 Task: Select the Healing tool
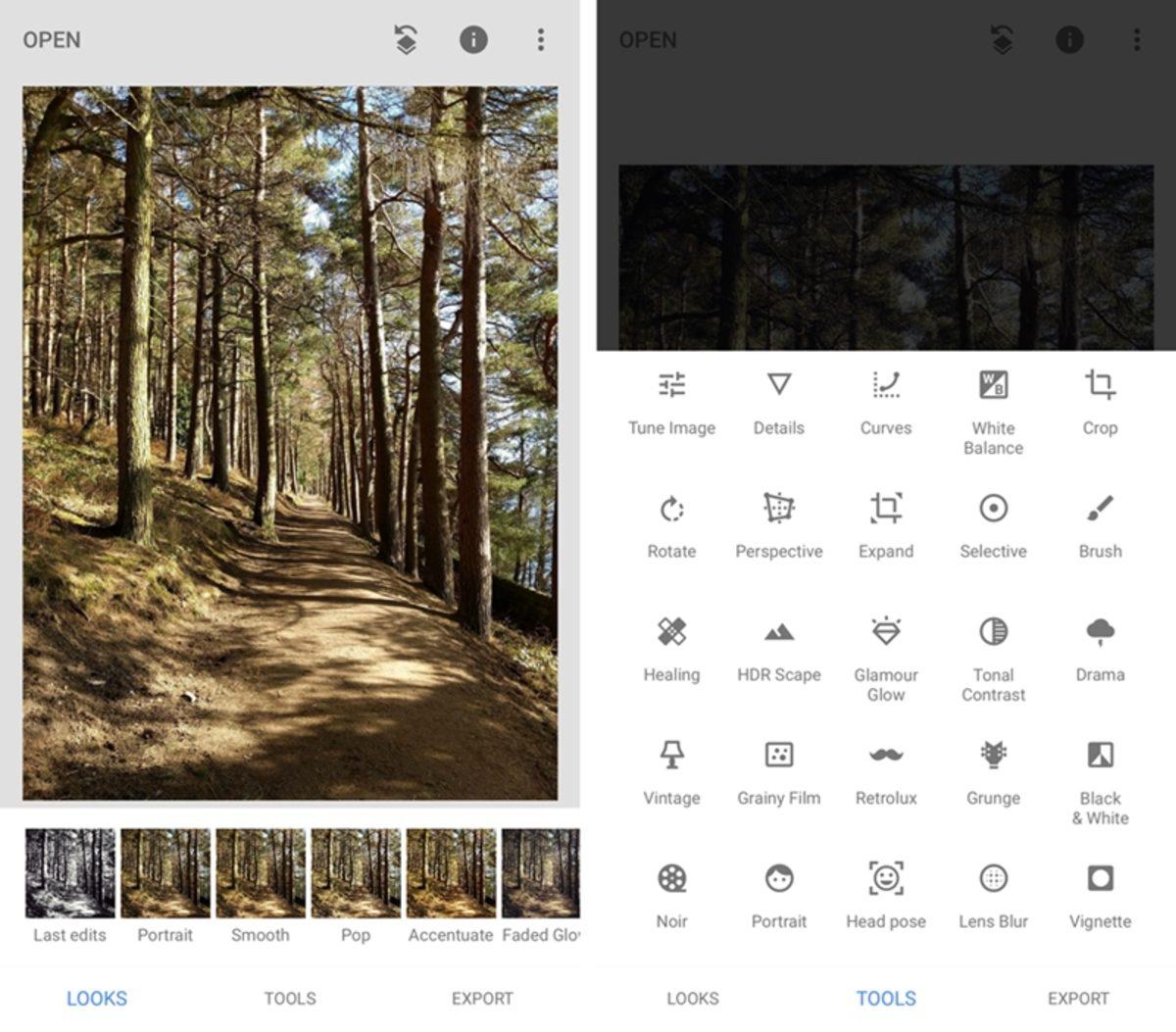[672, 647]
